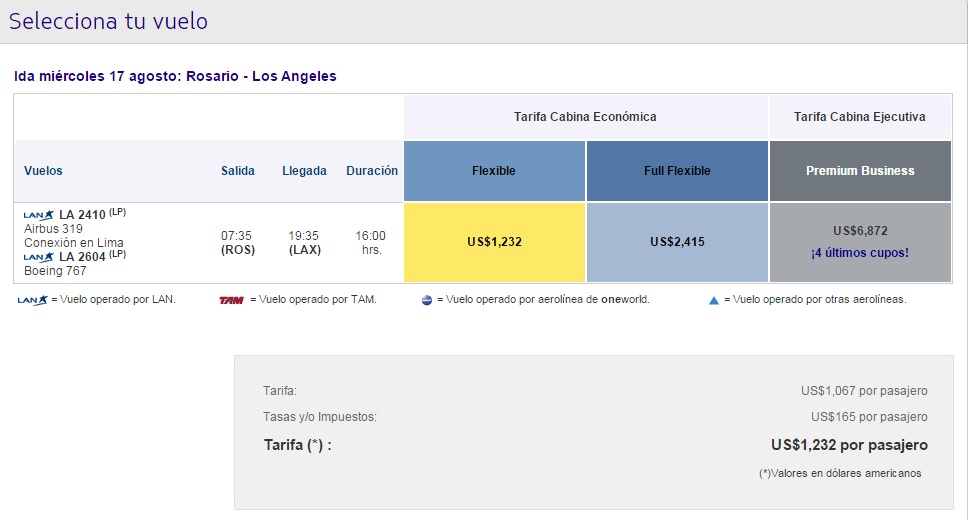Click the Tarifa Cabina Económica heading

(585, 117)
